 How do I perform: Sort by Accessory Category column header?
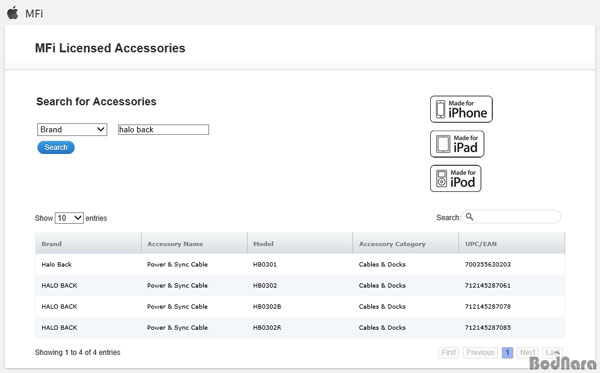pos(406,243)
